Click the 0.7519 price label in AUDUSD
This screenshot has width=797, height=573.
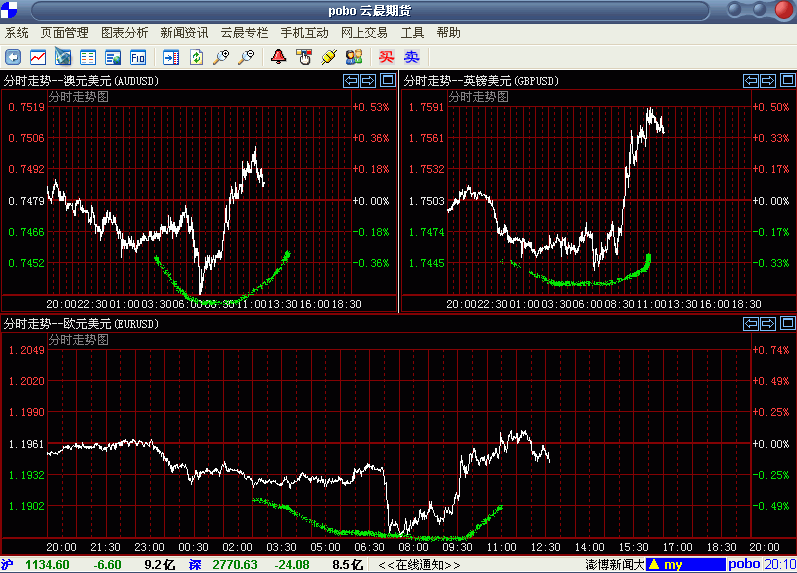coord(26,107)
